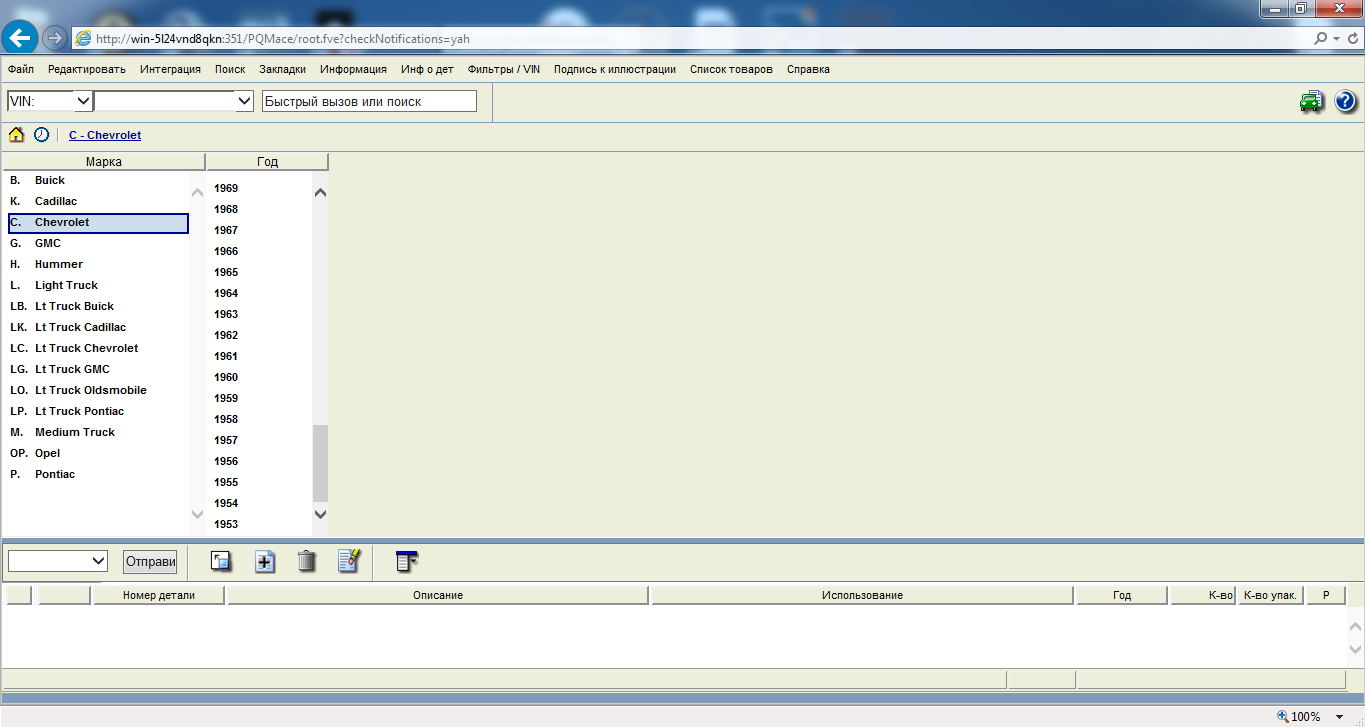The image size is (1365, 727).
Task: Go back with the browser back arrow
Action: [x=21, y=39]
